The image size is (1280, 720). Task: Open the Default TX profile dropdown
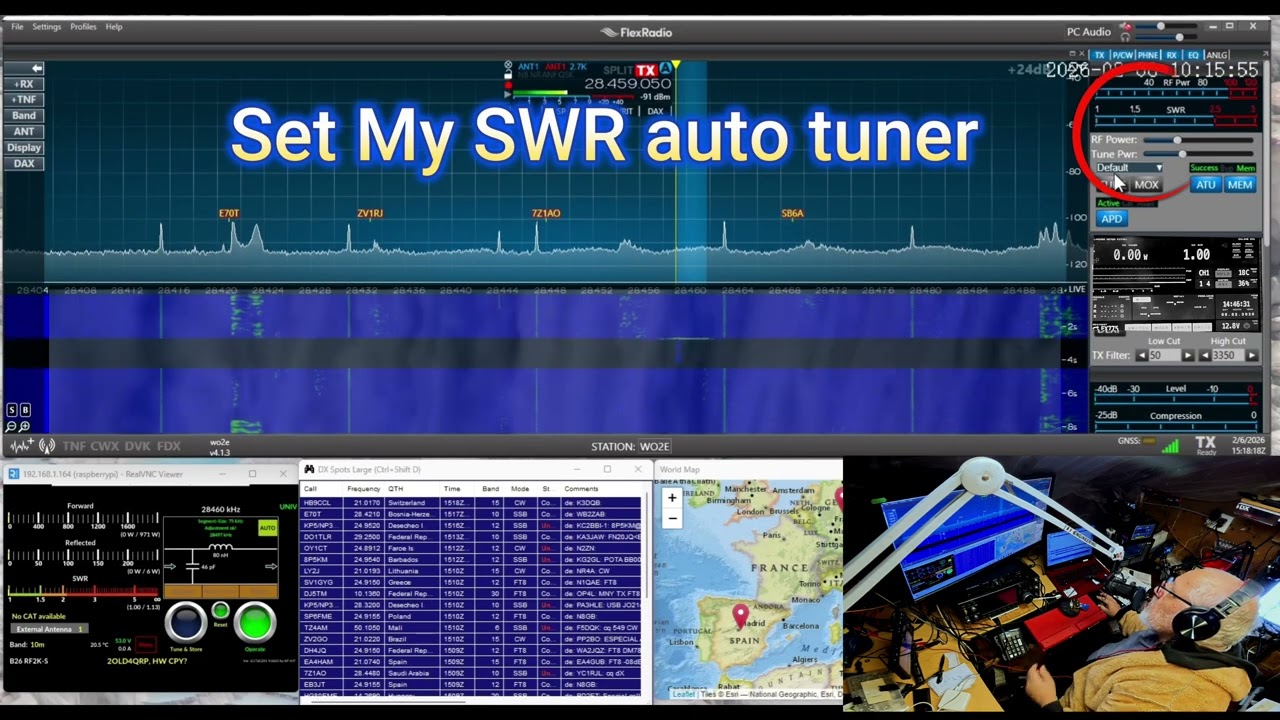1128,168
